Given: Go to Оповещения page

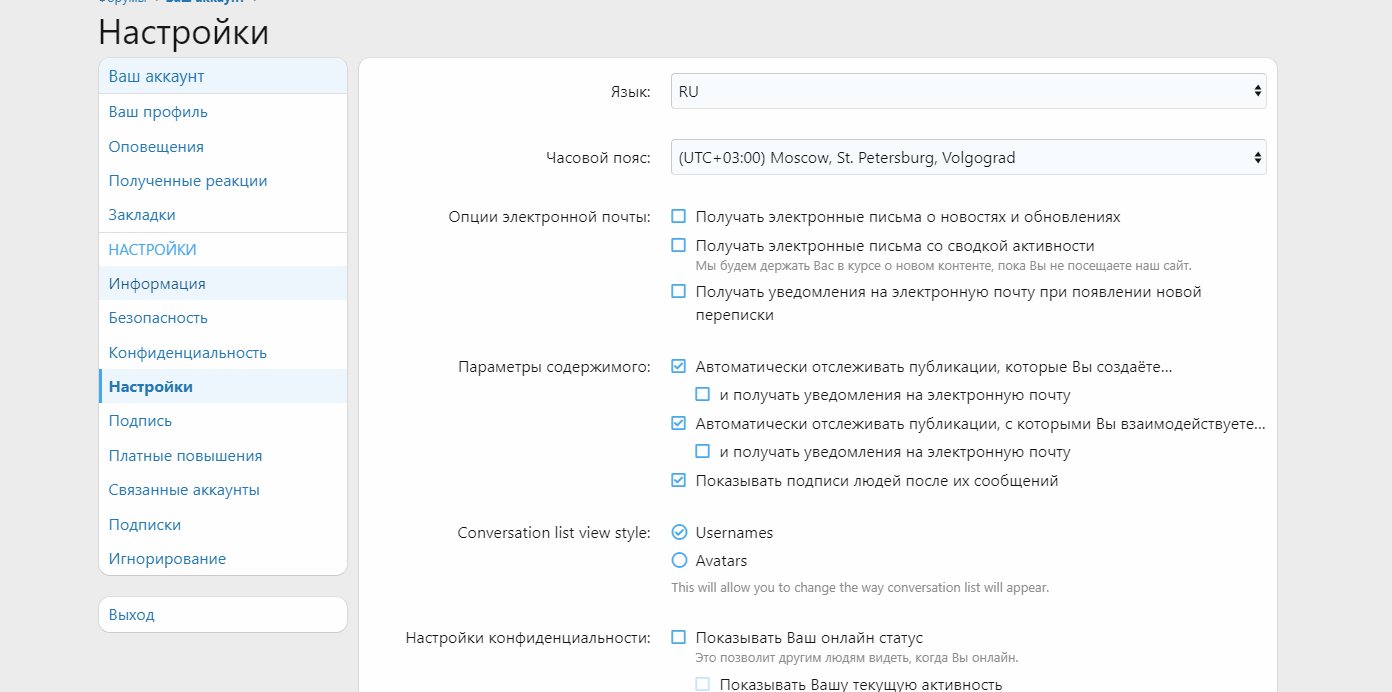Looking at the screenshot, I should click(x=156, y=147).
